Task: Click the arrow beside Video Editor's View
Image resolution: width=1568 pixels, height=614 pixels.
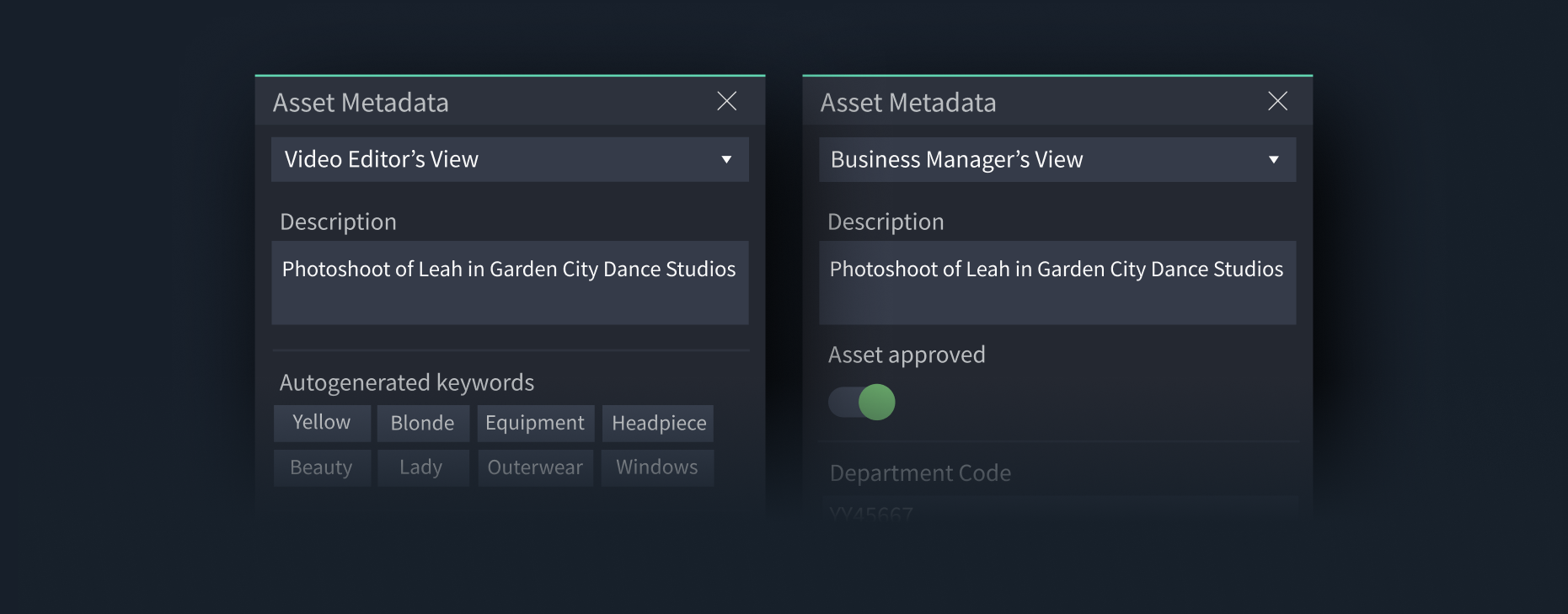Action: tap(726, 159)
